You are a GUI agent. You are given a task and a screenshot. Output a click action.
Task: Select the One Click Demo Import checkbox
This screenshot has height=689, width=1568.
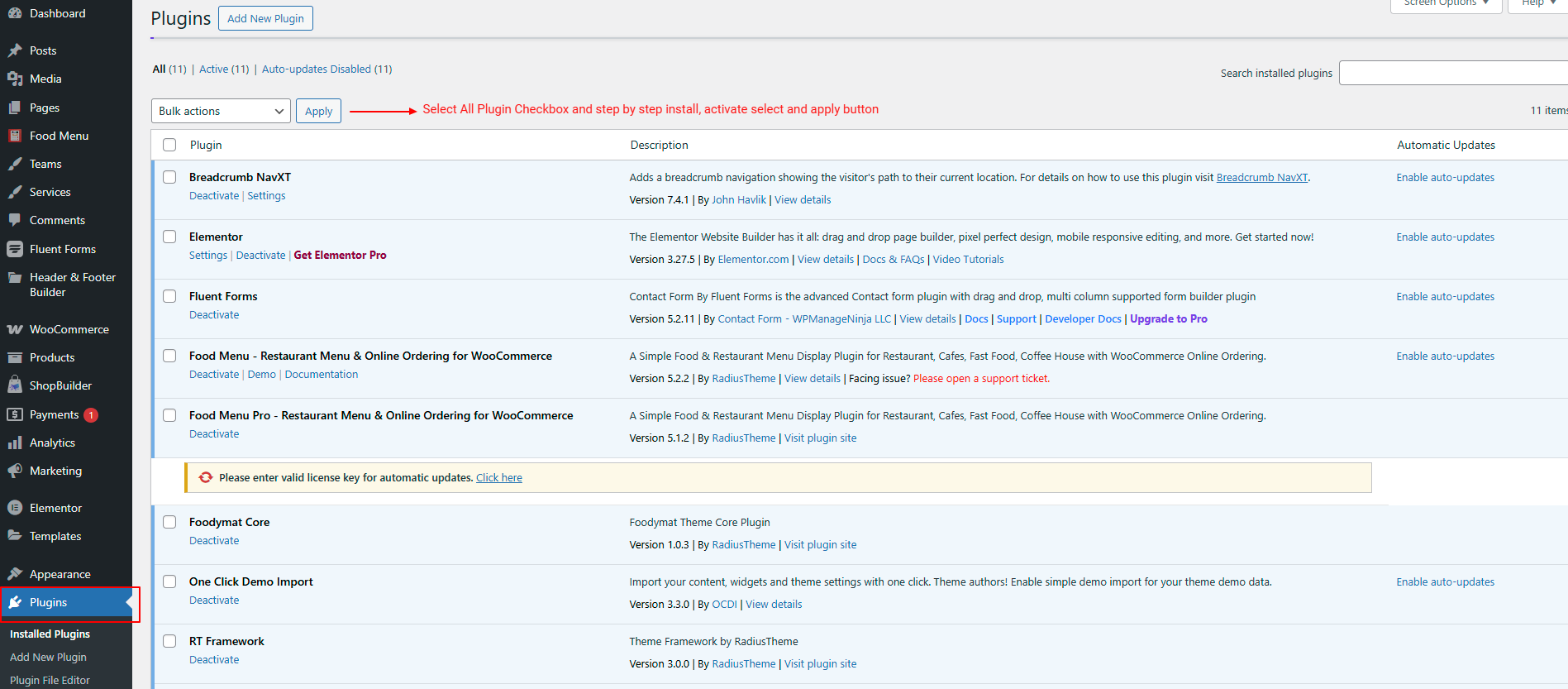point(169,581)
